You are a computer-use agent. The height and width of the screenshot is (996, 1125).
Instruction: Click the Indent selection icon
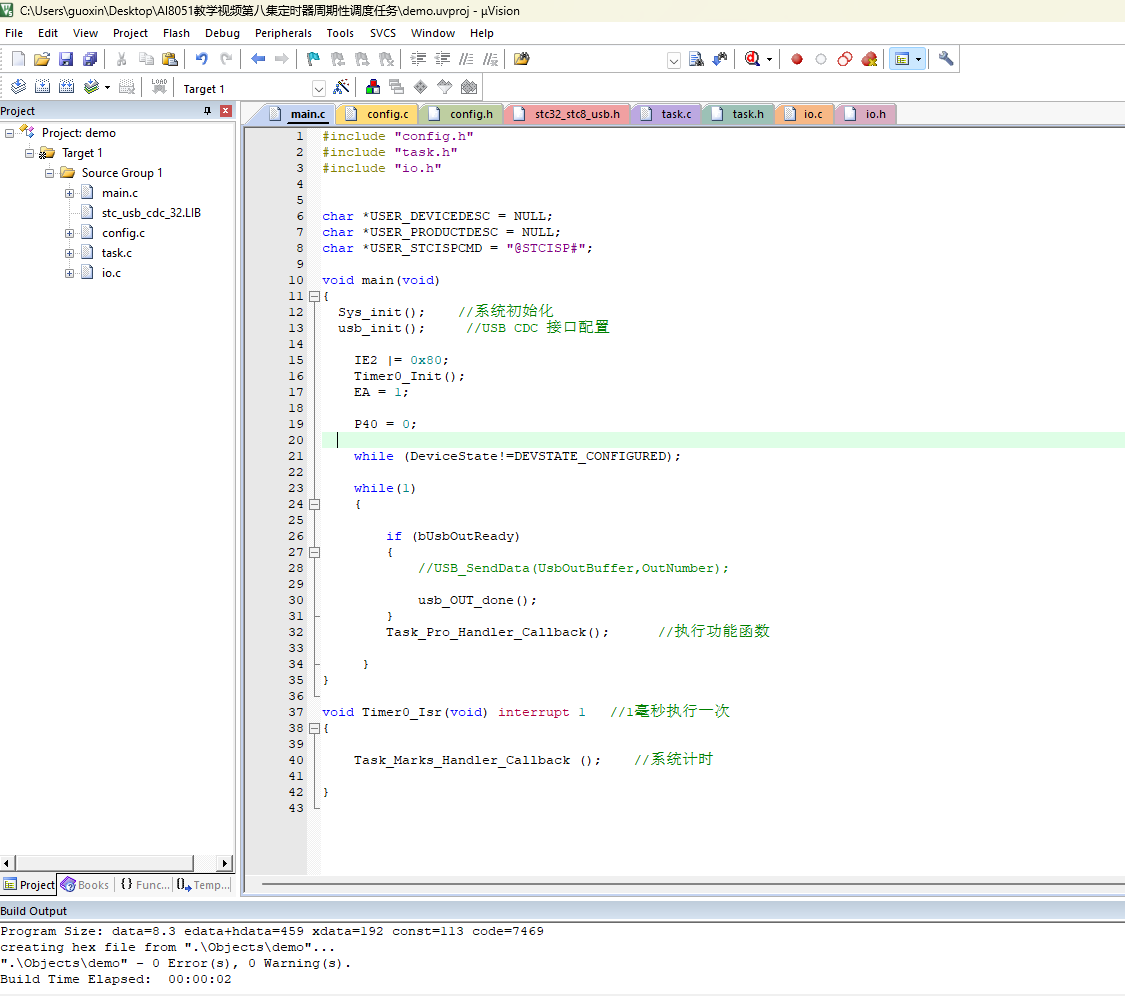tap(418, 59)
